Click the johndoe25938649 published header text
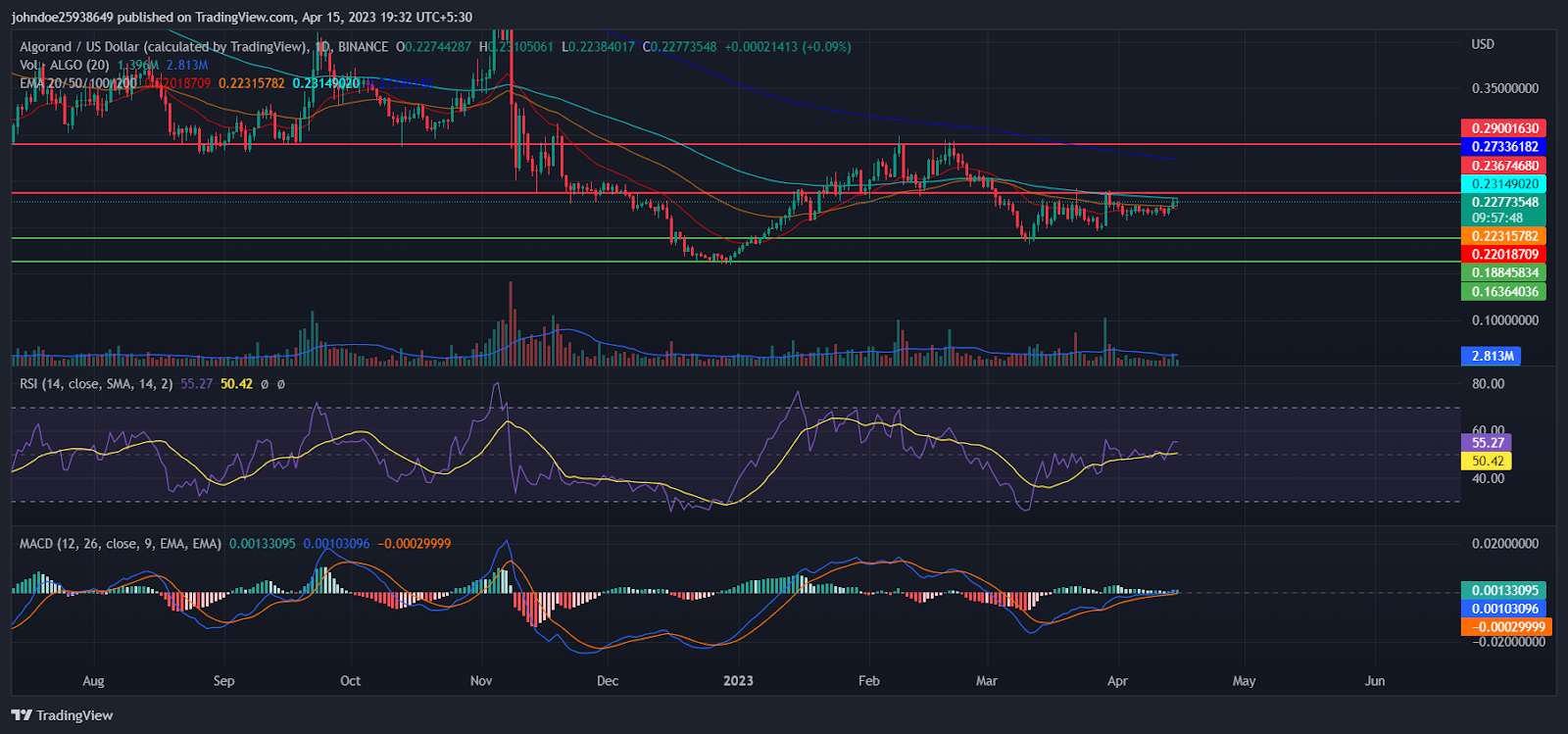This screenshot has width=1568, height=734. coord(242,18)
